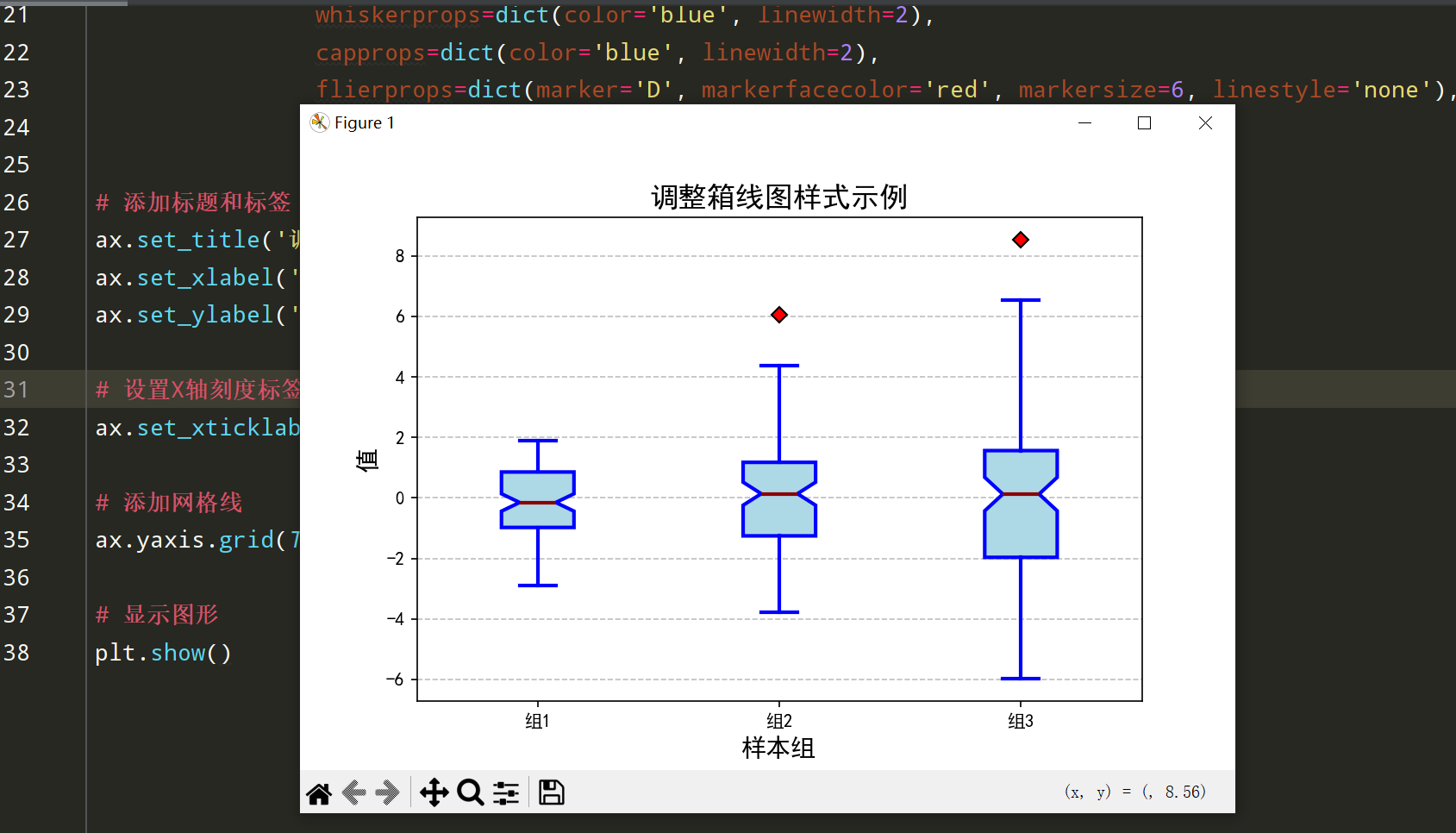Click line number 31 in the editor gutter

click(x=16, y=390)
